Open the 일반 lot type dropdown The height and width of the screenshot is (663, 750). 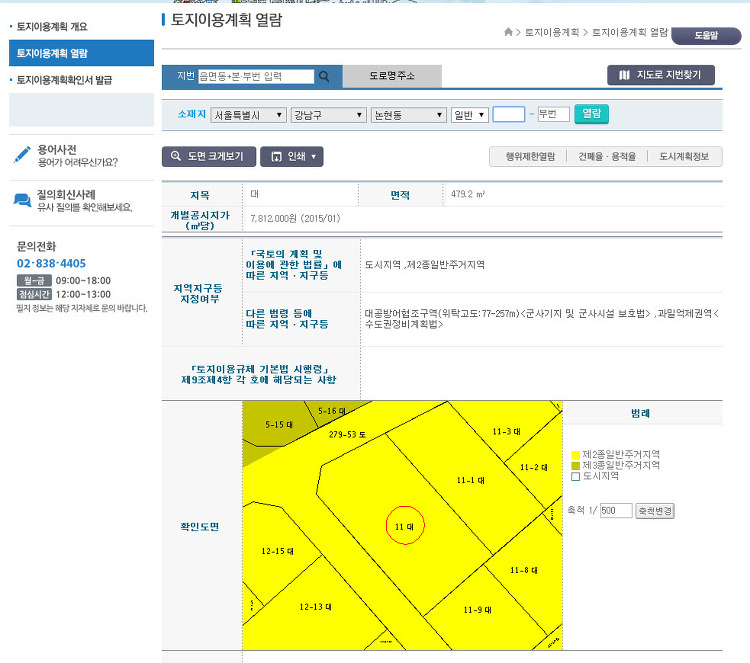coord(469,115)
